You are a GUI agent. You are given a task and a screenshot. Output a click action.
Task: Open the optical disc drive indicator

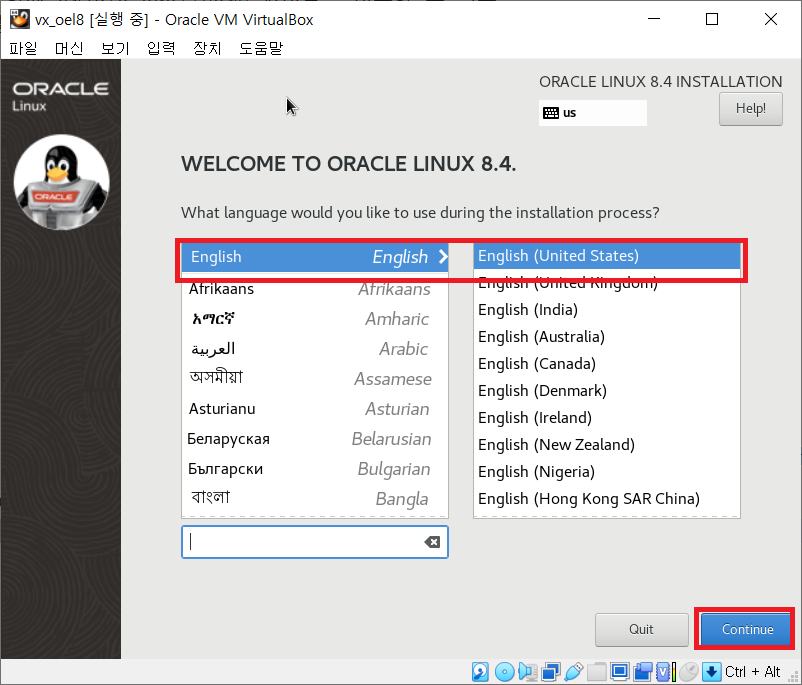click(x=505, y=672)
